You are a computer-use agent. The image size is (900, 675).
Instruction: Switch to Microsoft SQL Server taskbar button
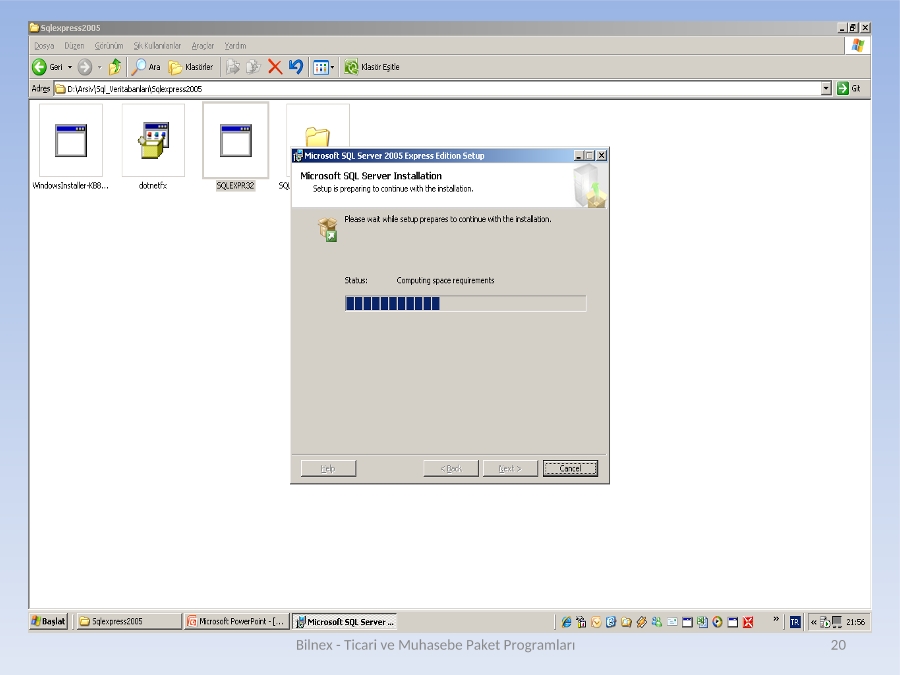tap(344, 622)
